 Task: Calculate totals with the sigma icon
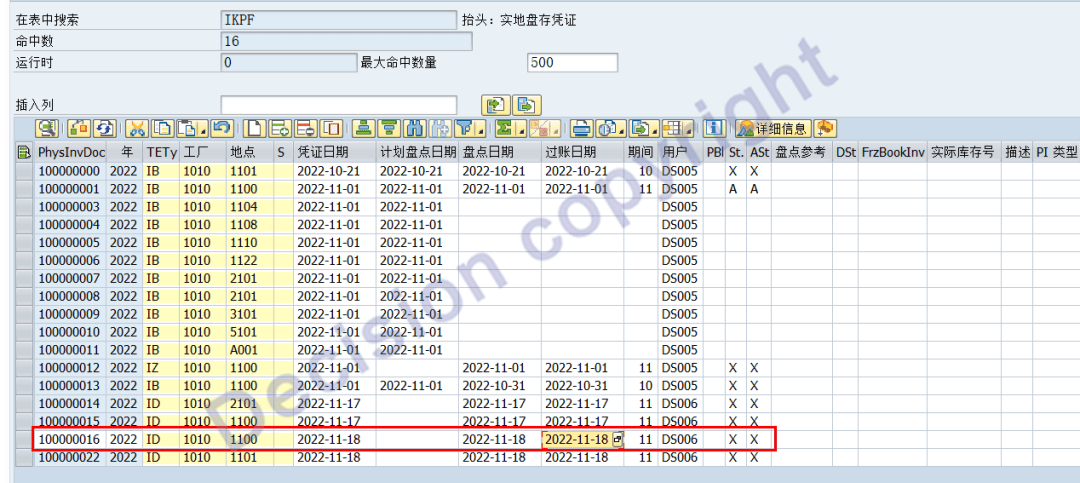click(506, 128)
